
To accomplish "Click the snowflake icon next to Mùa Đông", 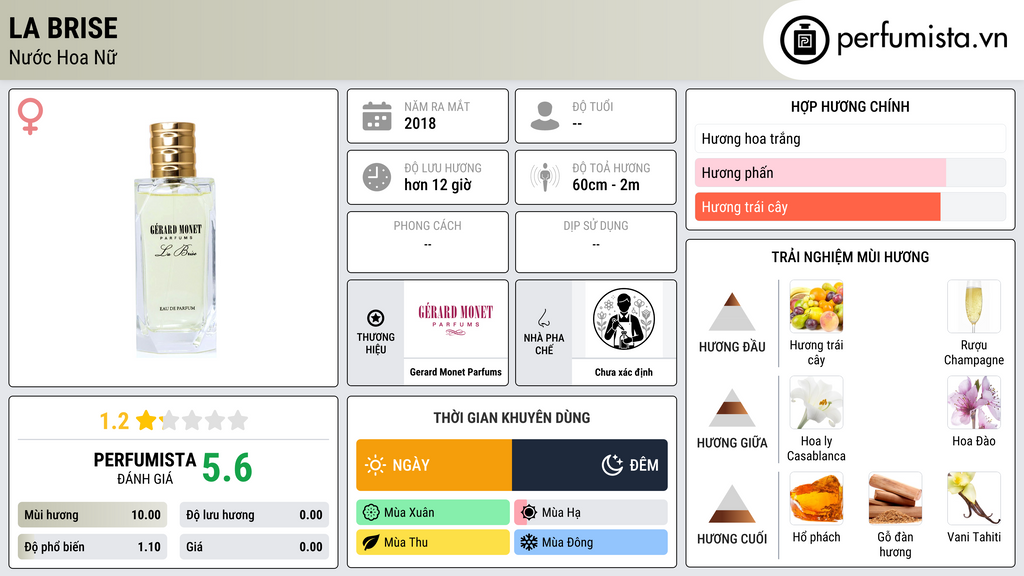I will click(529, 542).
